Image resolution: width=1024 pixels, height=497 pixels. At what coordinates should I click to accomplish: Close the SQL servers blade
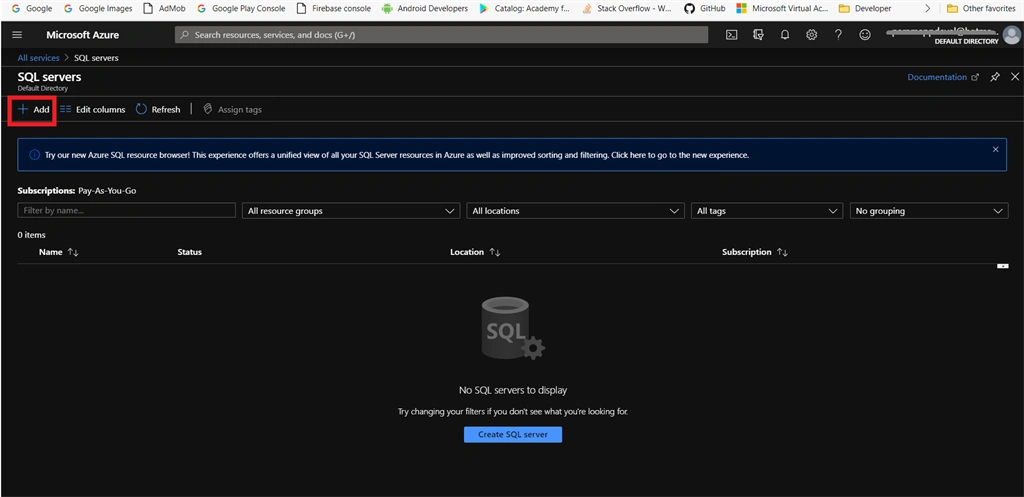click(x=1015, y=77)
